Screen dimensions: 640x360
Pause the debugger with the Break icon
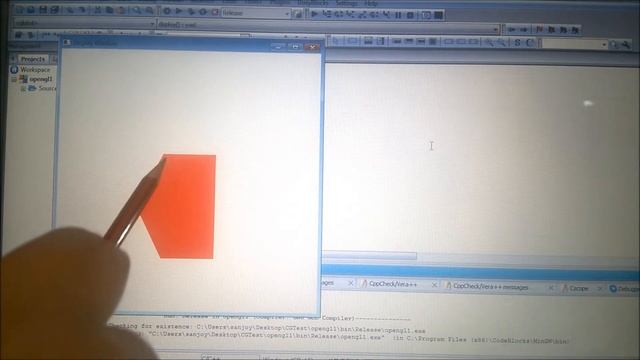[398, 16]
